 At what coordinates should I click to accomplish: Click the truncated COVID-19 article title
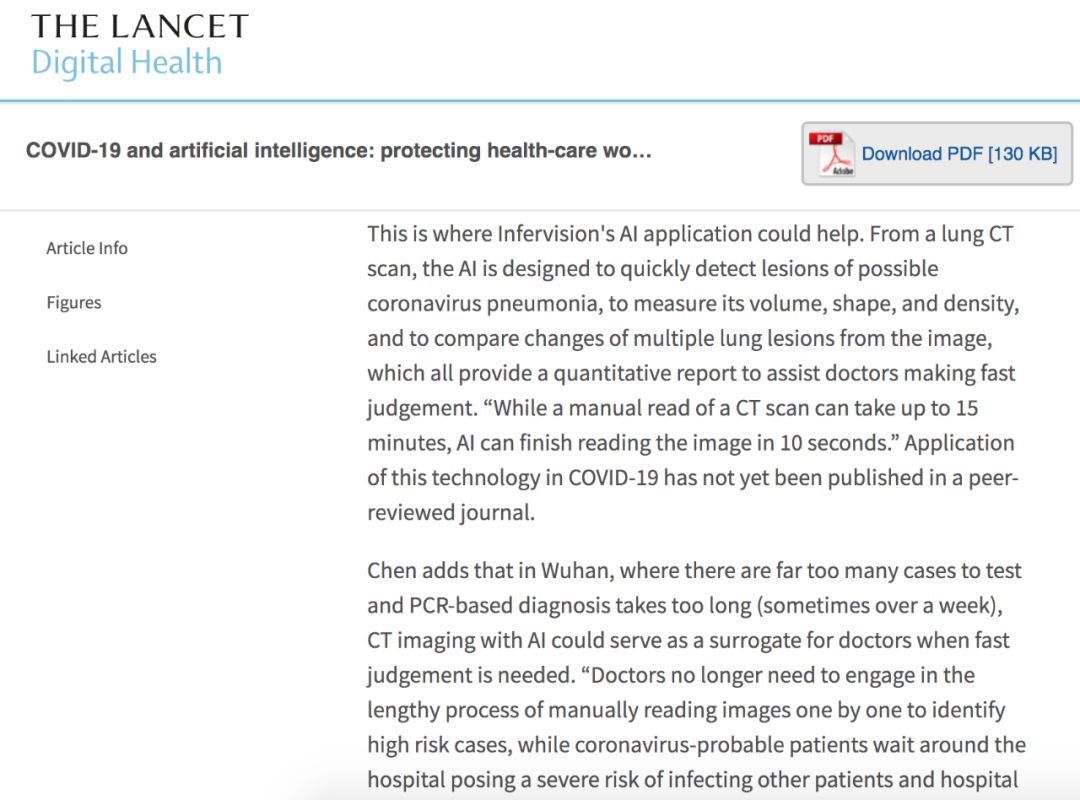(x=339, y=151)
